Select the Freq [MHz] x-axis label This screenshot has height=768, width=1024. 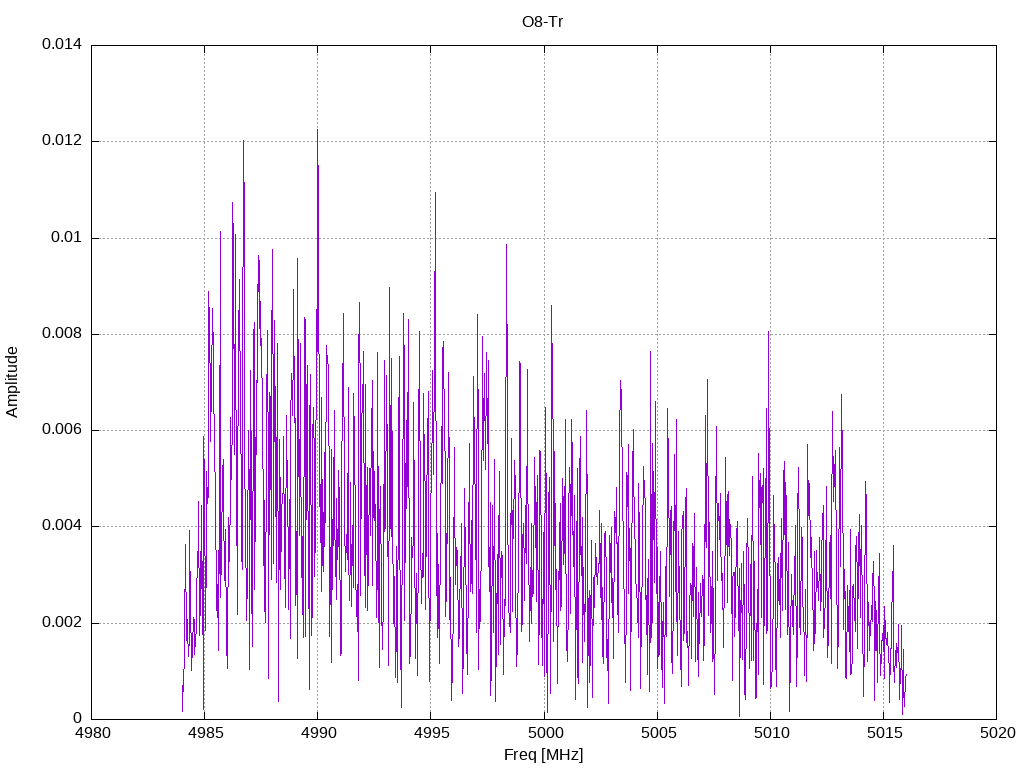pos(543,755)
